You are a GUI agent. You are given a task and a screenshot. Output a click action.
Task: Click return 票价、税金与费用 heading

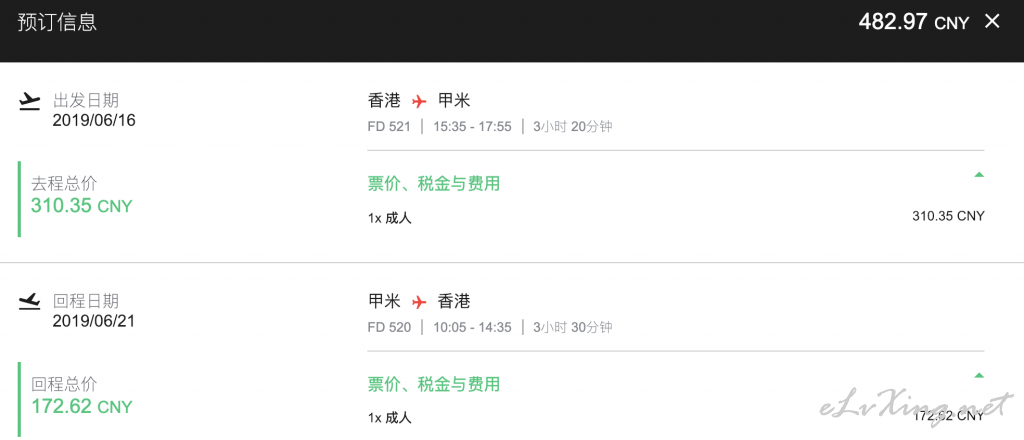(x=434, y=384)
